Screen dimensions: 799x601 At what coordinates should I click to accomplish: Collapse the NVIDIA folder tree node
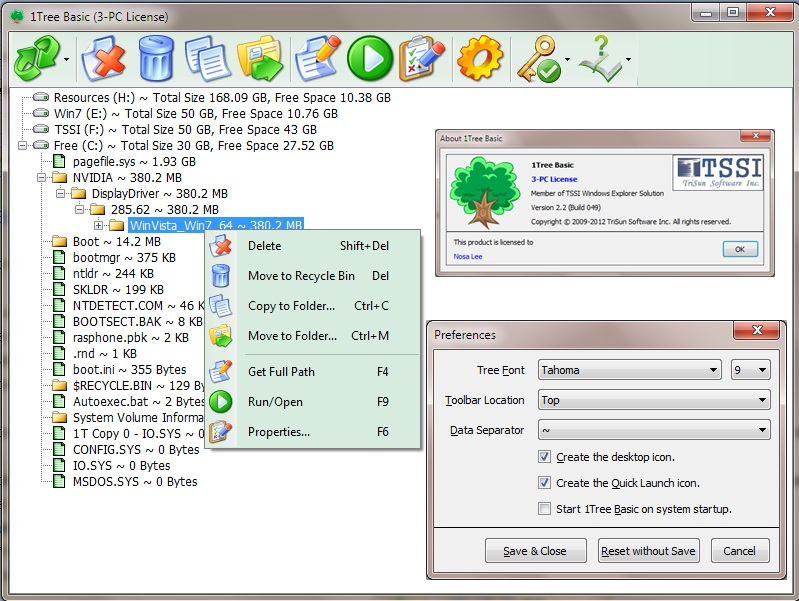[x=41, y=178]
